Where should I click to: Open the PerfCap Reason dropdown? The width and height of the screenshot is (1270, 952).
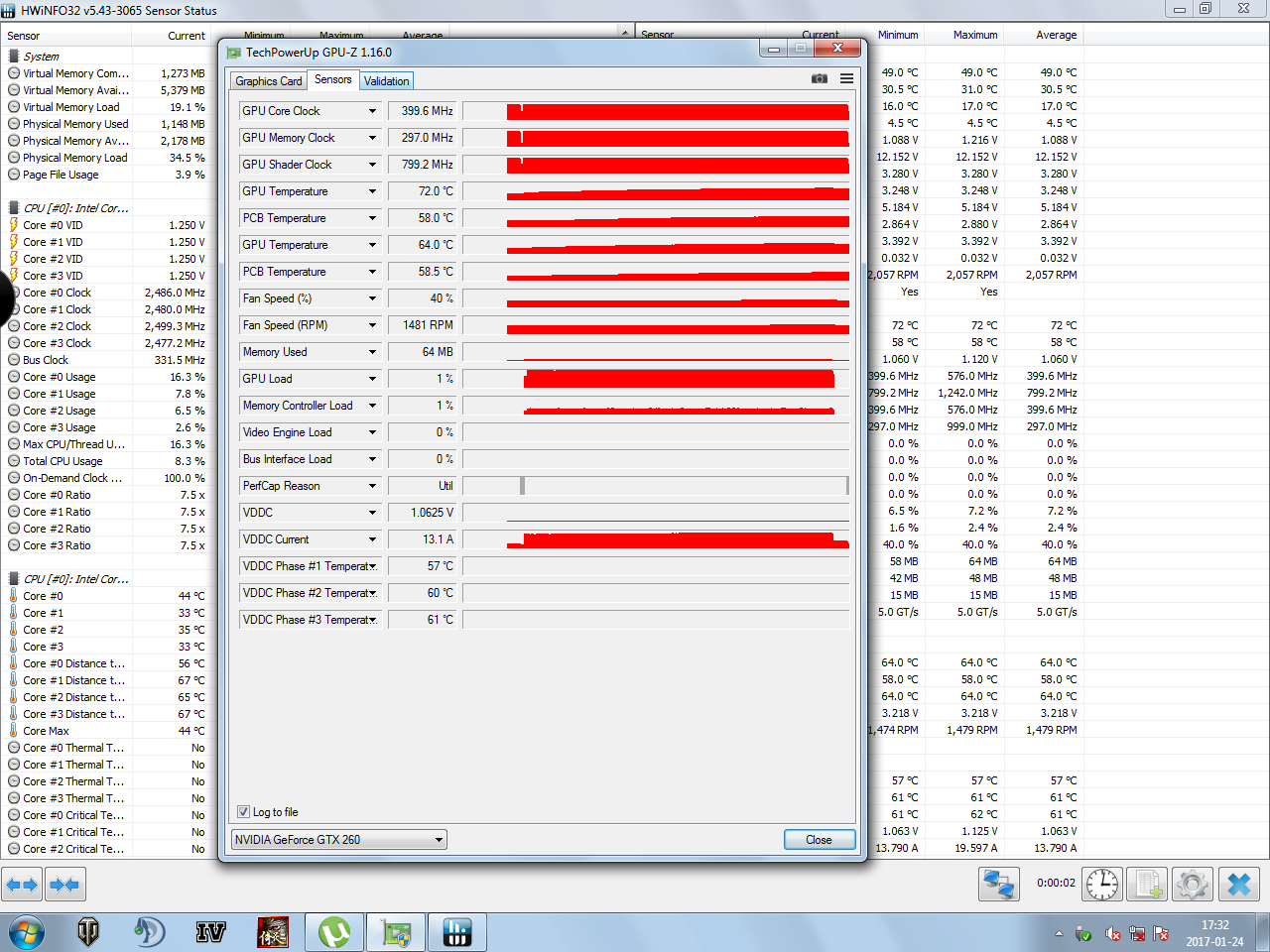click(x=373, y=486)
